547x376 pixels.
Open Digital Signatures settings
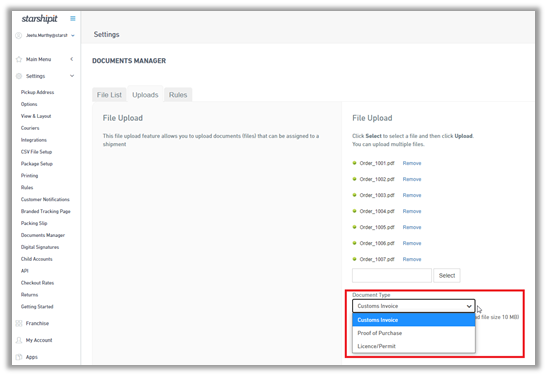click(40, 247)
